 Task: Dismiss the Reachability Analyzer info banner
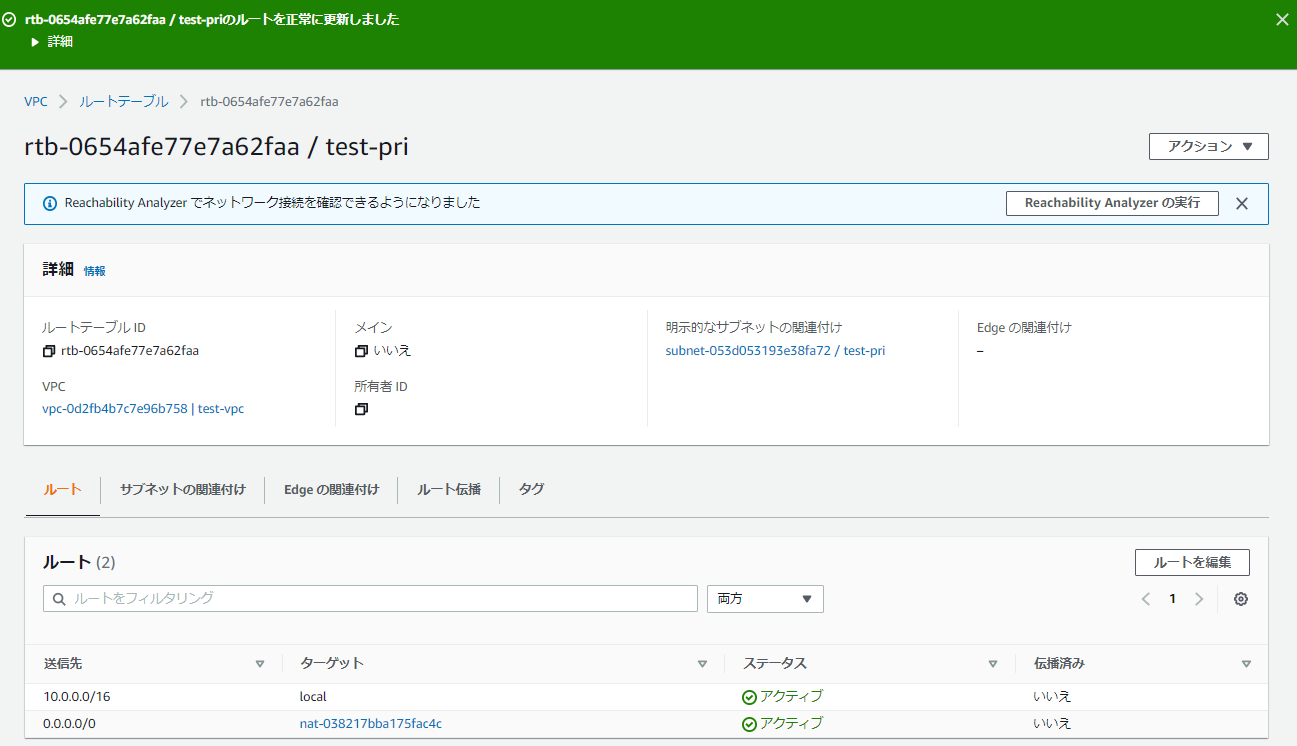[1242, 203]
